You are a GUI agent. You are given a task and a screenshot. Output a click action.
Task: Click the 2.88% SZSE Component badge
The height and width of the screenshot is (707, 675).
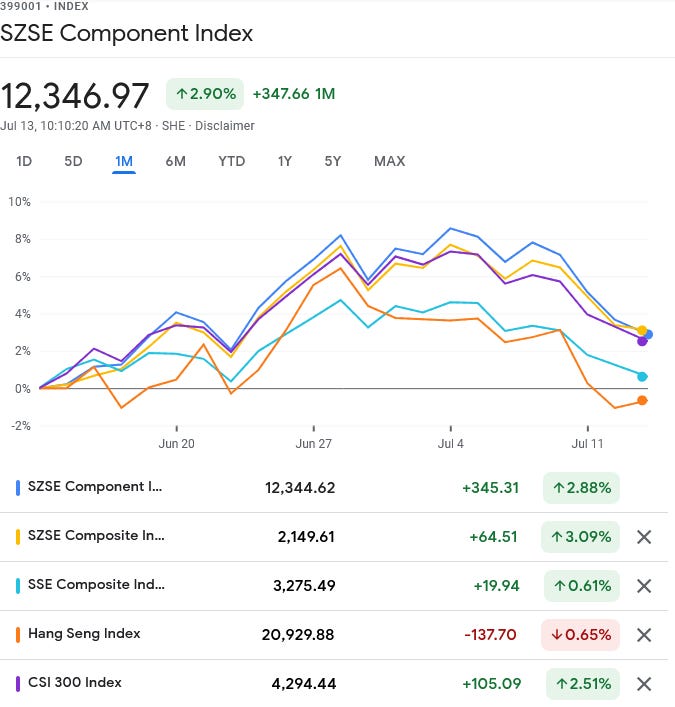[x=582, y=488]
